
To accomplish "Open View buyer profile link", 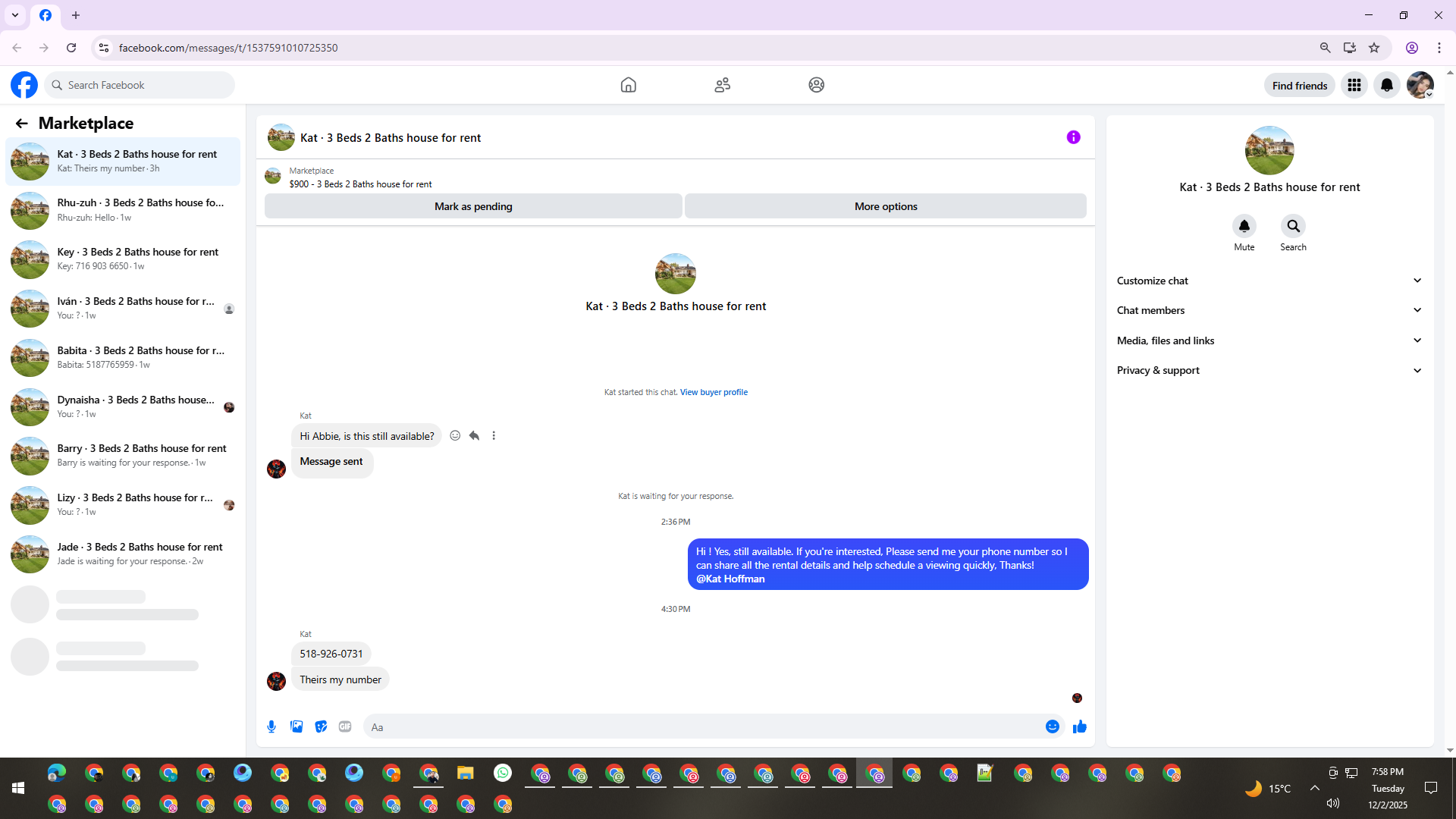I will pos(714,392).
